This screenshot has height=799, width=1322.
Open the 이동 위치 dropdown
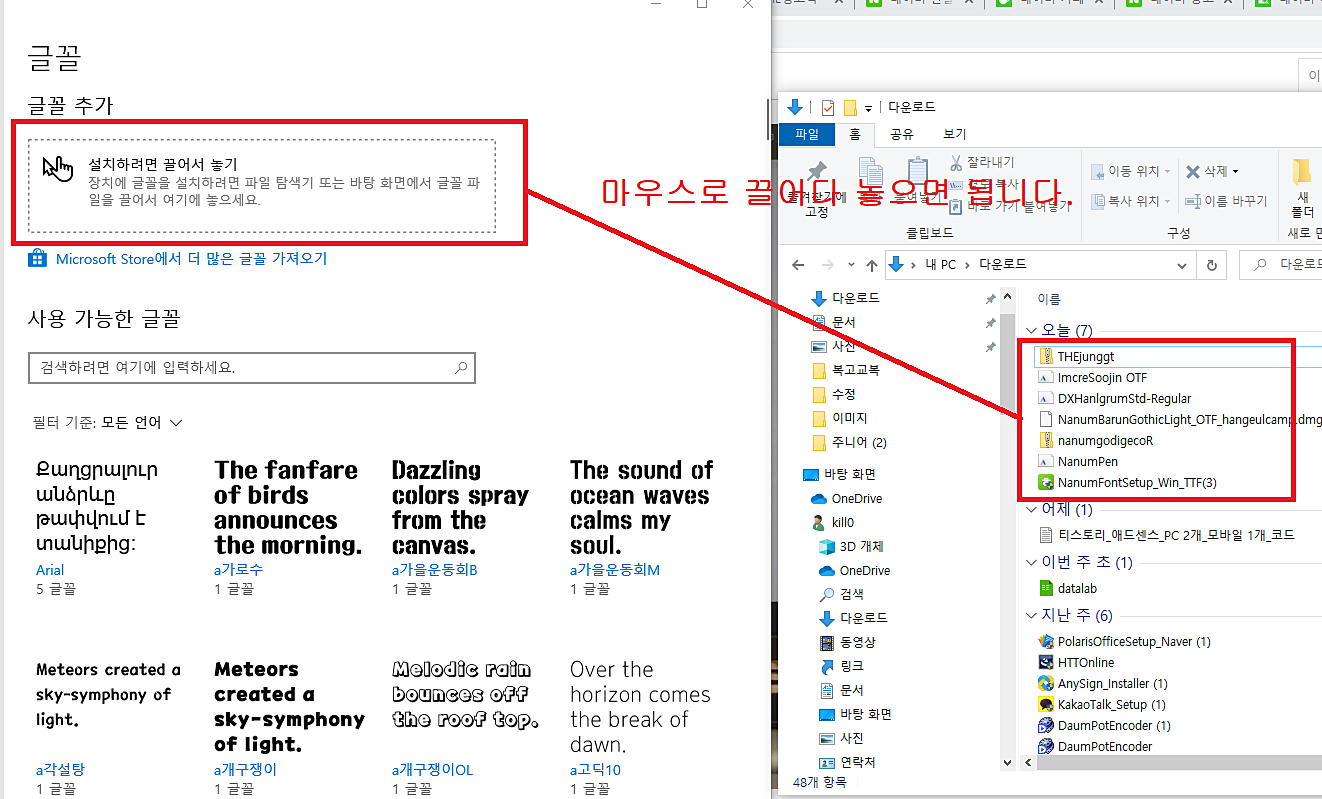click(x=1130, y=171)
